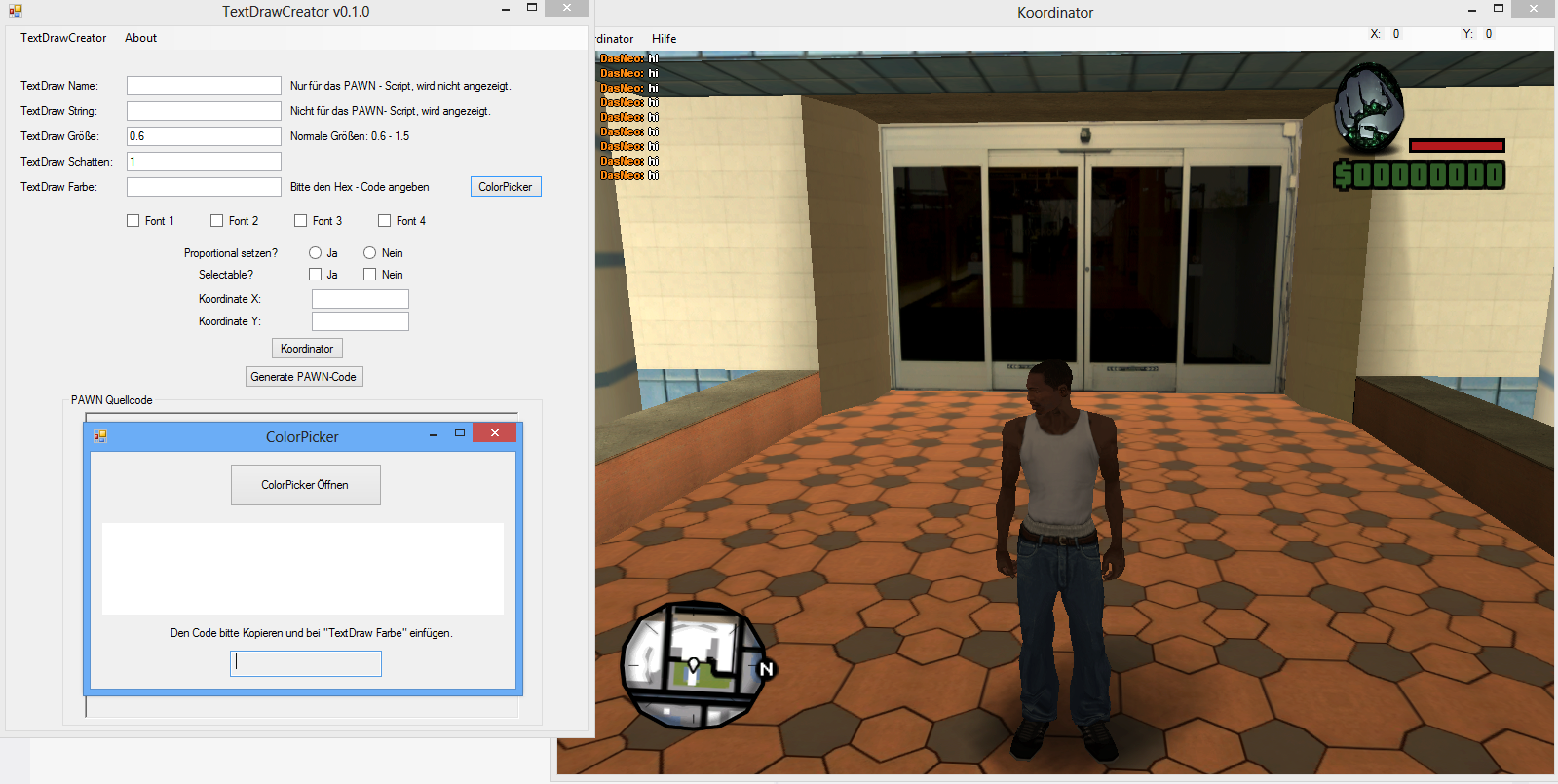Click the TextDrawCreator app icon in title bar

coord(15,12)
